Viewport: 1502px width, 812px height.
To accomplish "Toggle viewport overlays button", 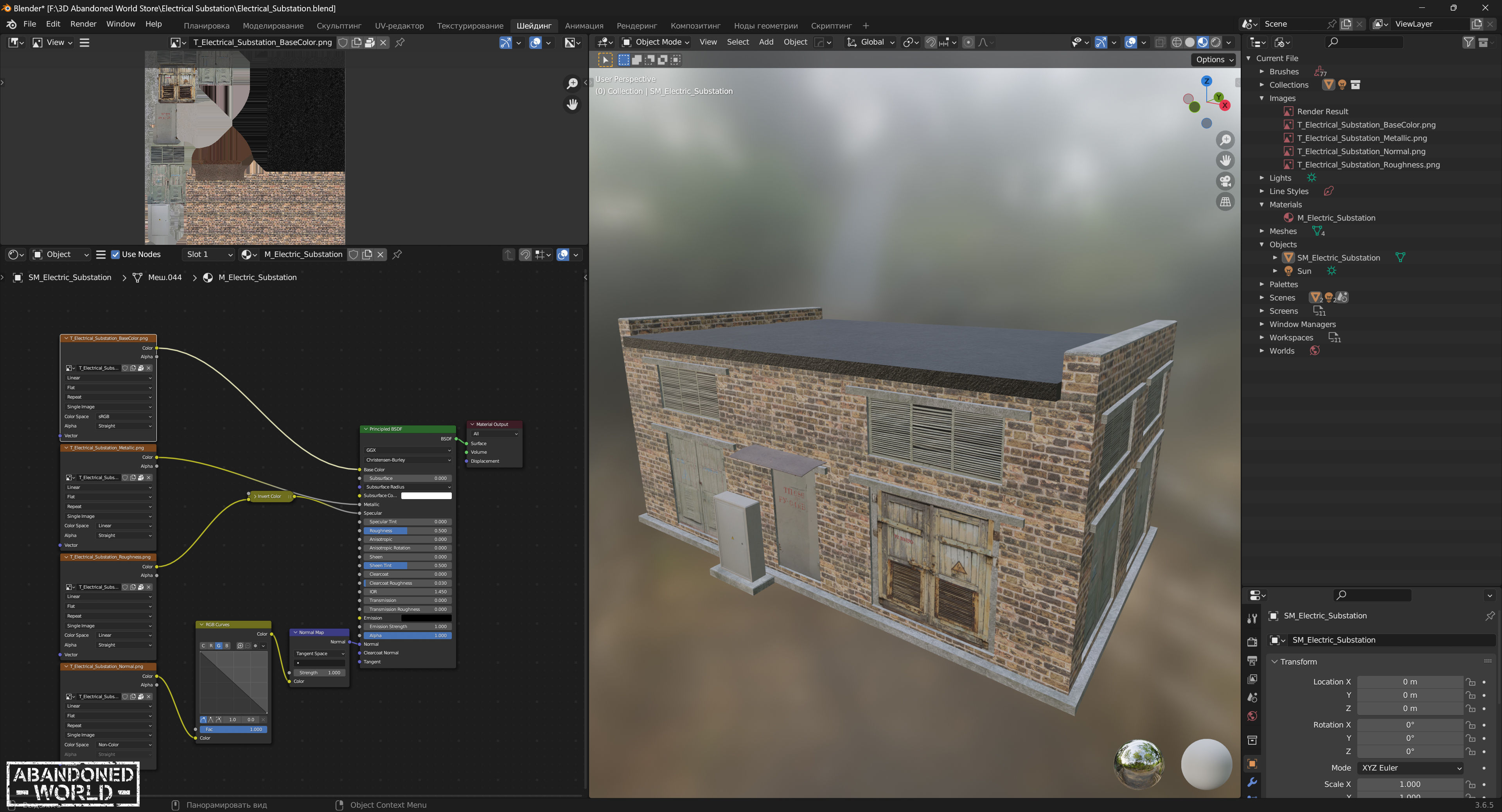I will tap(1130, 42).
